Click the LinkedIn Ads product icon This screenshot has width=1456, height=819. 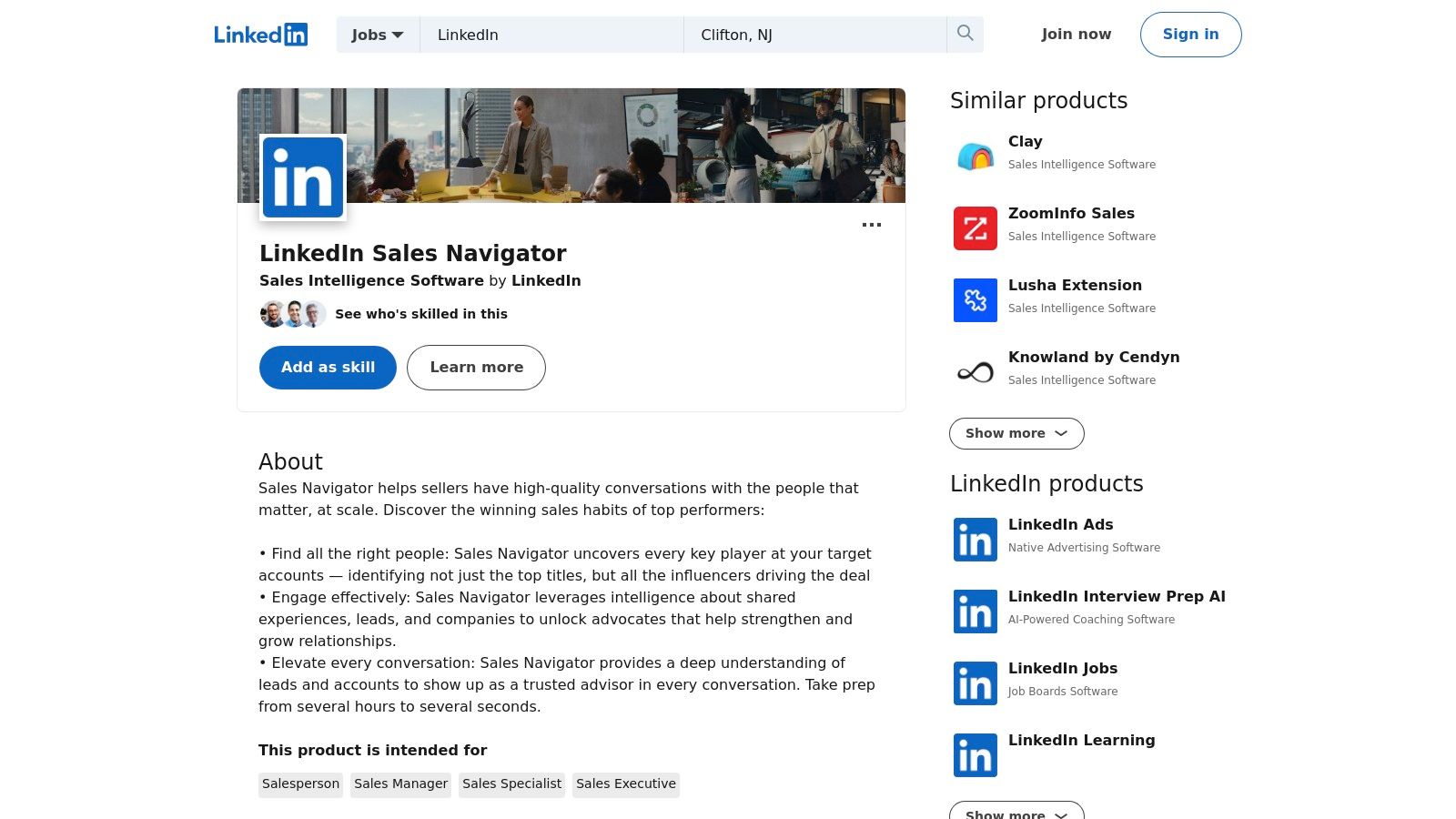point(975,540)
